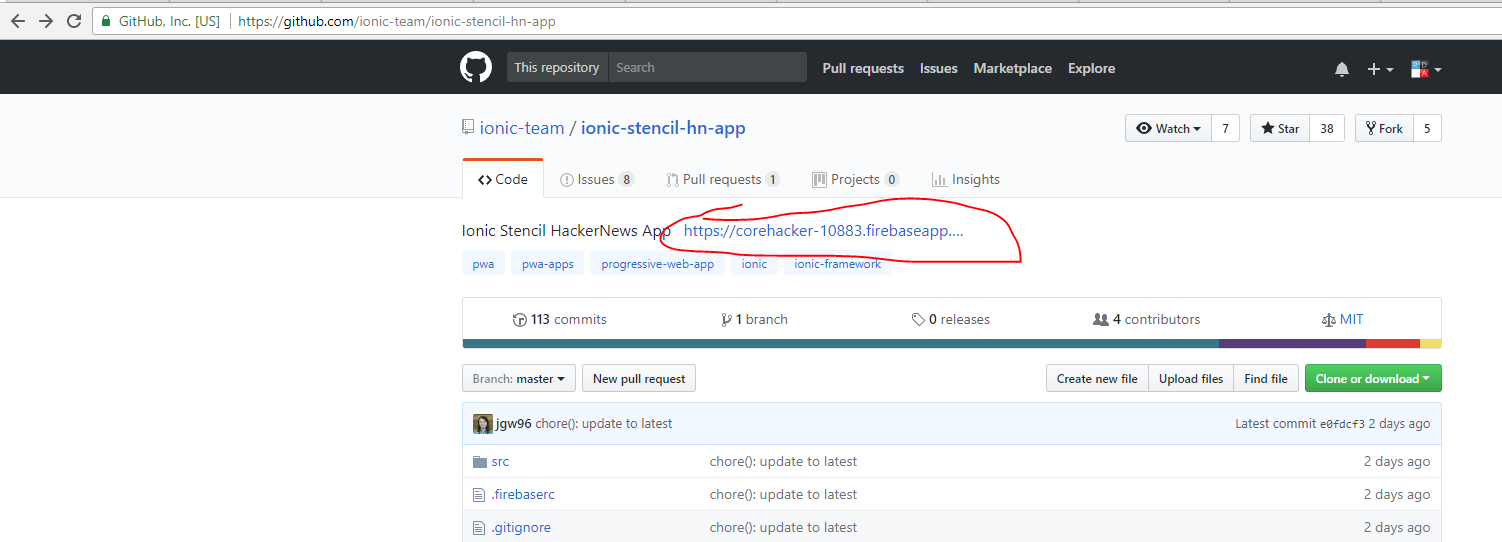Click the red language bar segment
Image resolution: width=1502 pixels, height=542 pixels.
coord(1393,344)
